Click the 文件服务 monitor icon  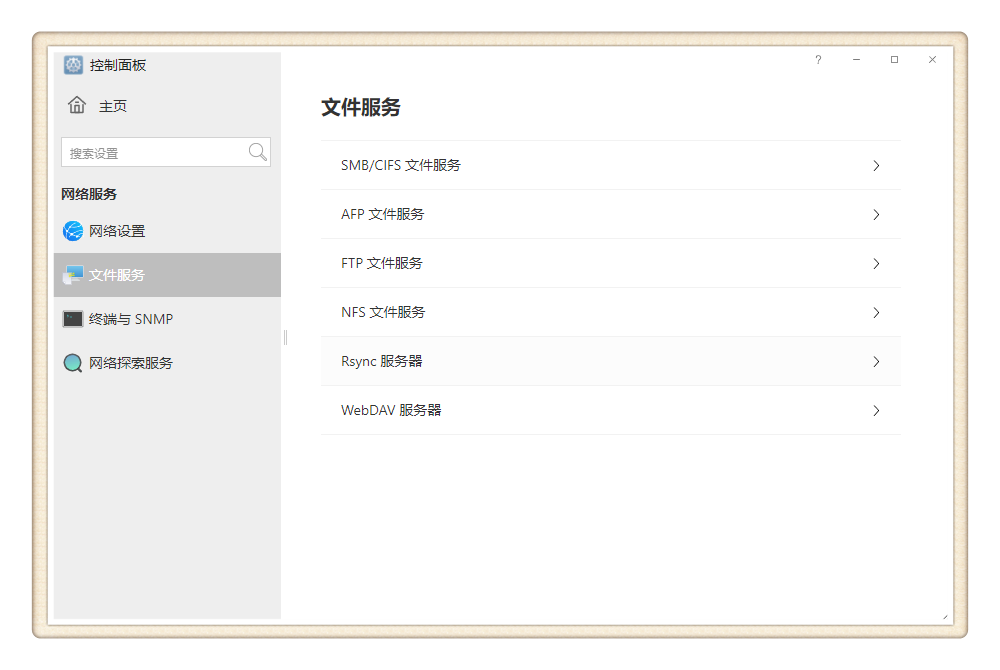tap(73, 275)
